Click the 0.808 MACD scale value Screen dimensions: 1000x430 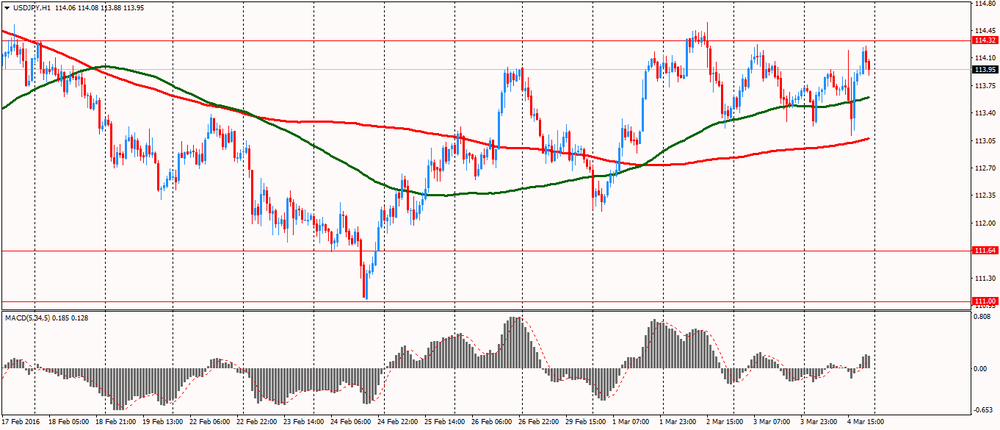click(983, 316)
